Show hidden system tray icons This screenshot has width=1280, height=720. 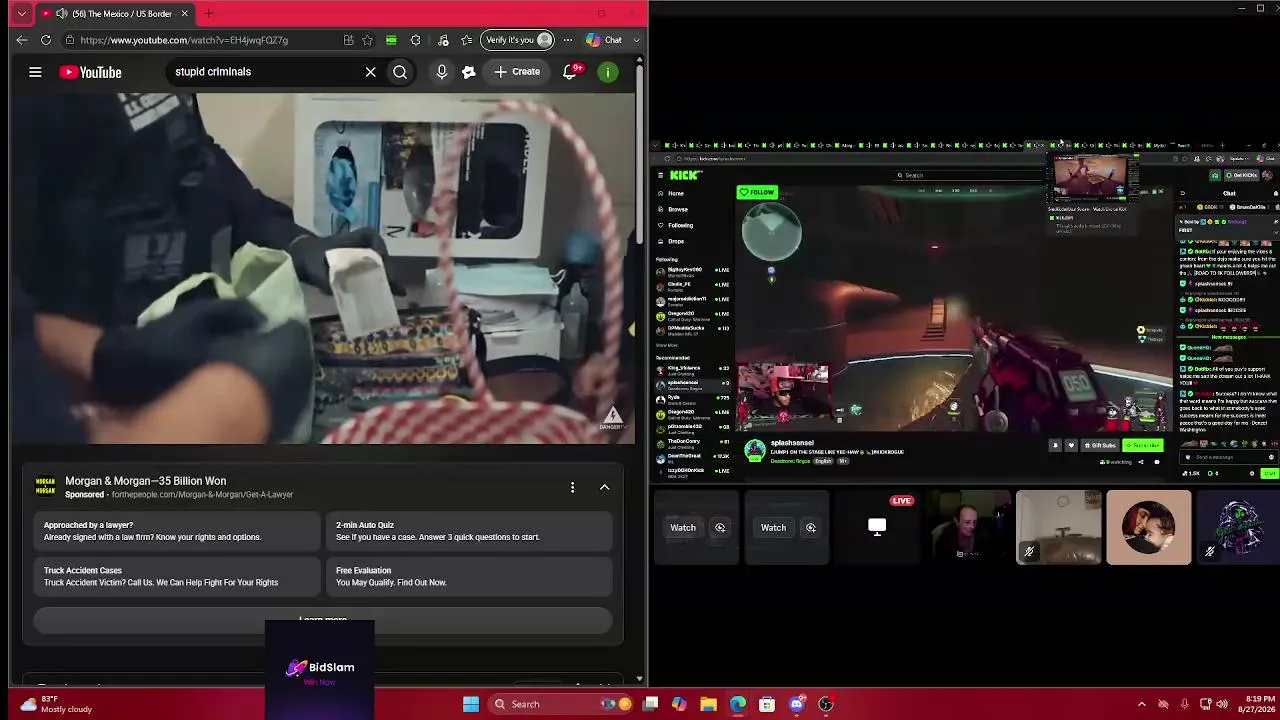pyautogui.click(x=1141, y=704)
